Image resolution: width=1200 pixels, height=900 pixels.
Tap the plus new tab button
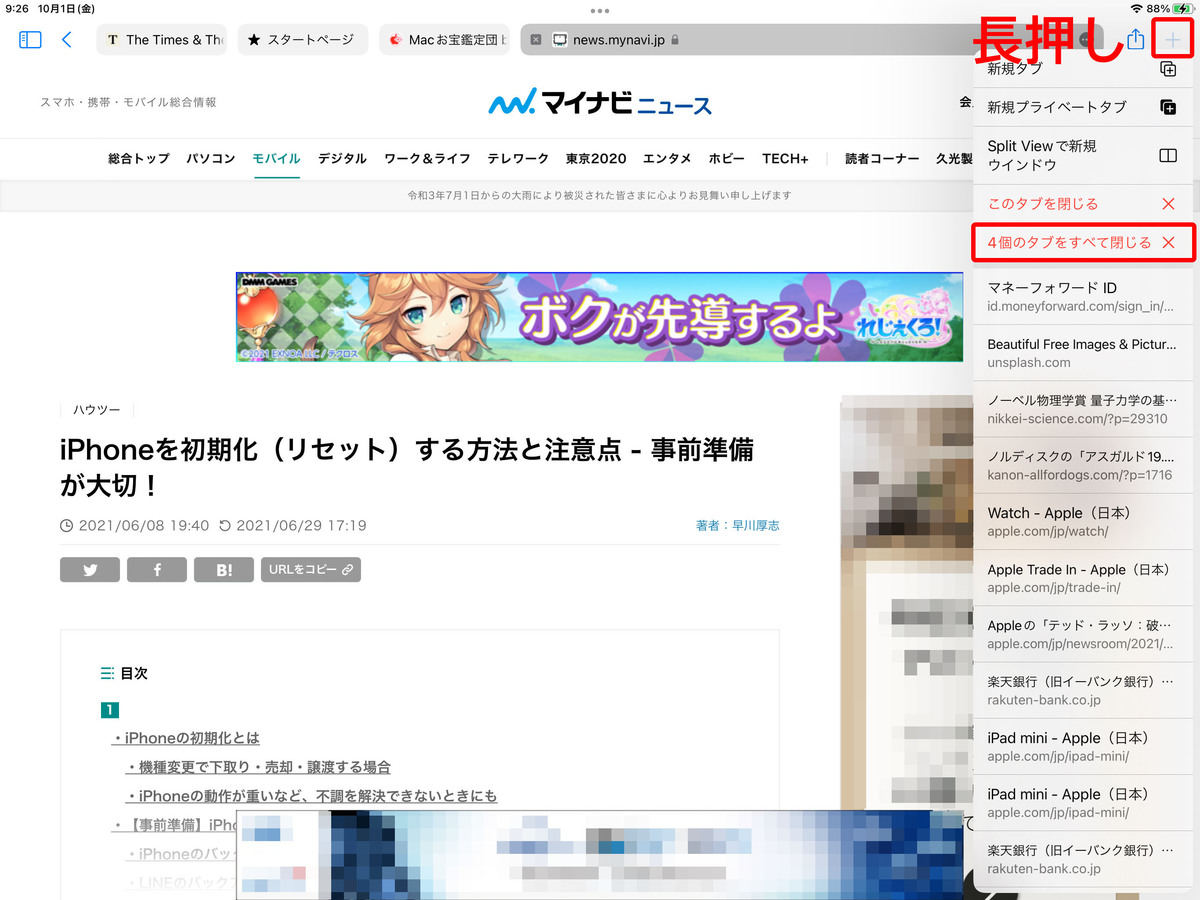coord(1172,40)
